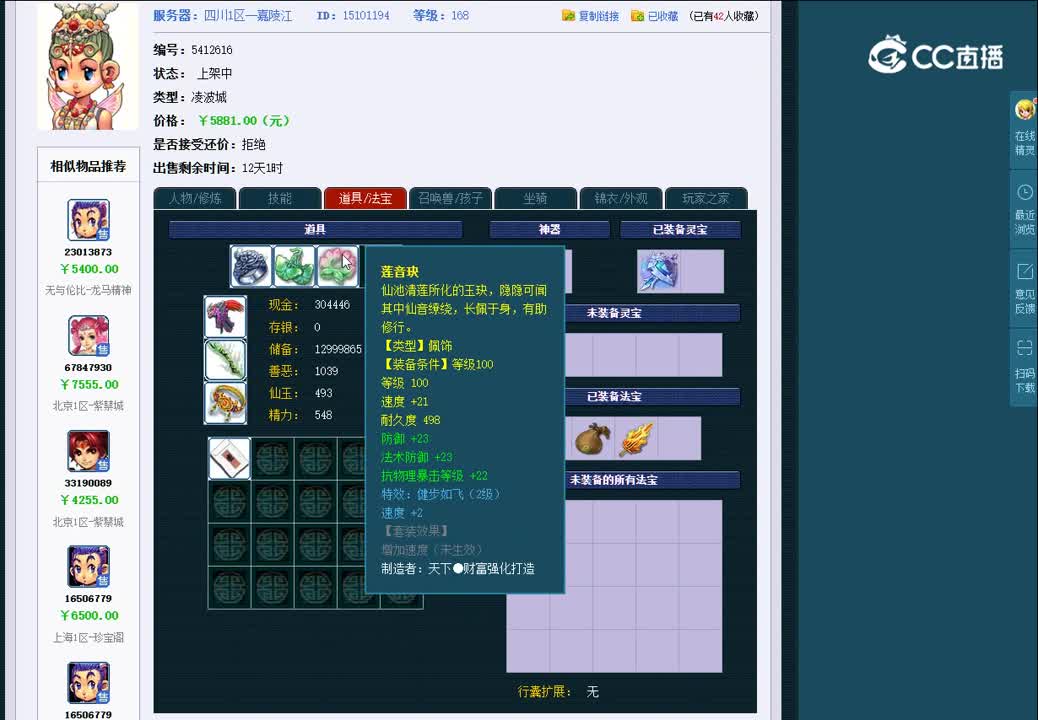The image size is (1038, 720).
Task: Click the 四川1区—嘉陵江 server text
Action: (248, 15)
